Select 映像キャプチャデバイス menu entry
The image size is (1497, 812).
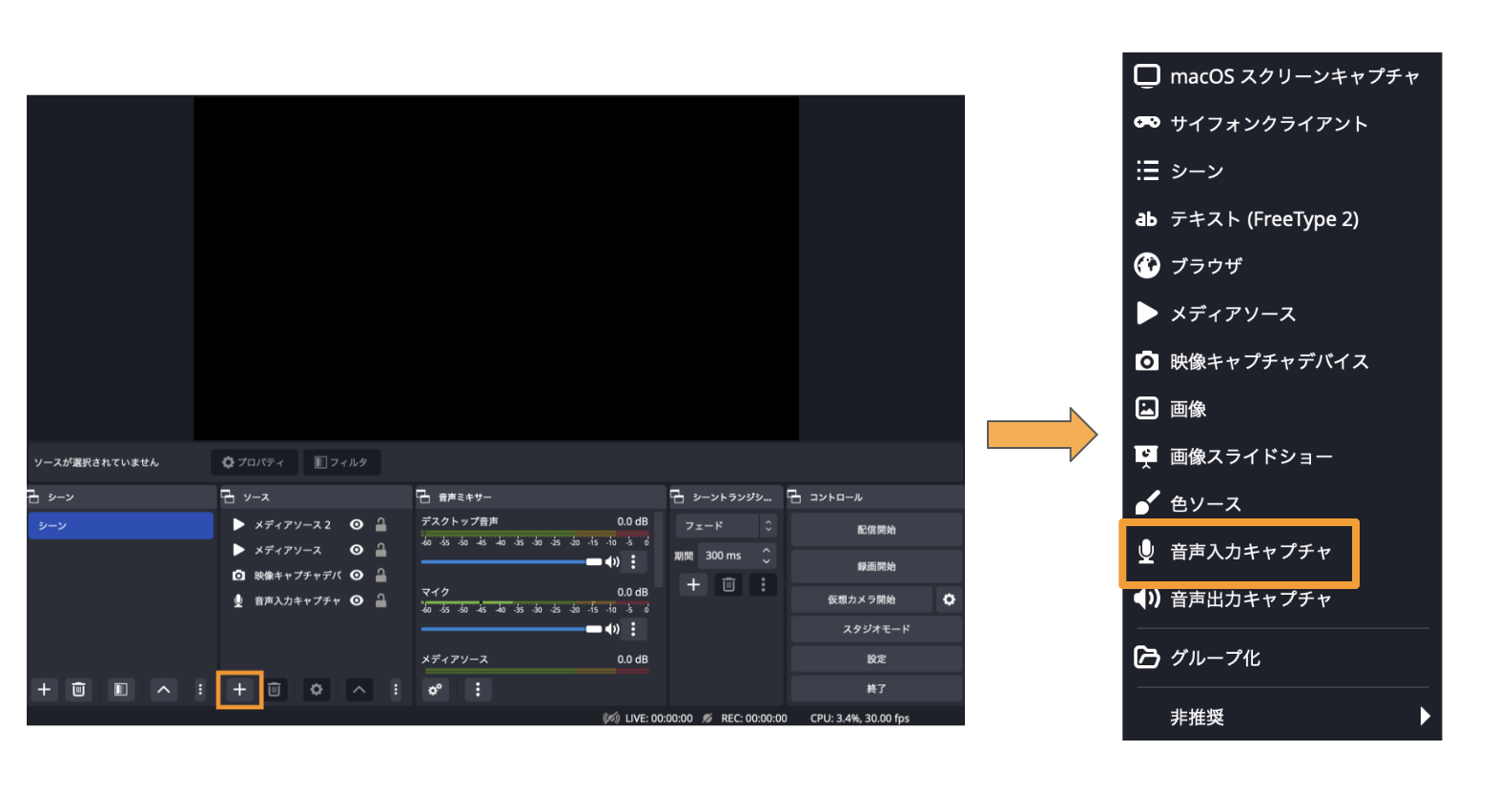coord(1281,361)
